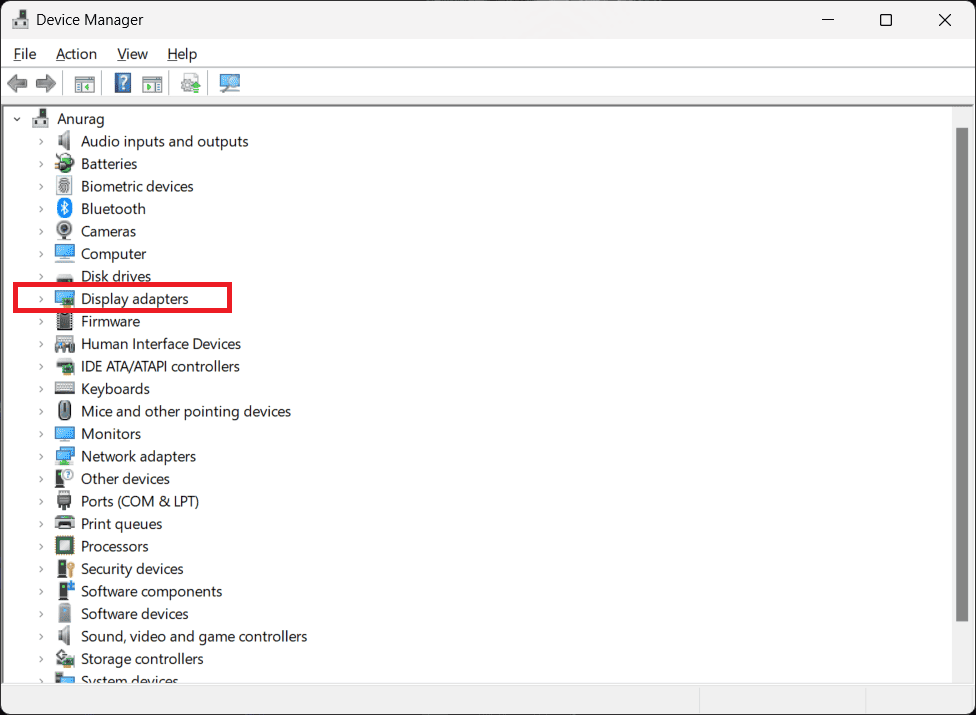The image size is (976, 715).
Task: Open the View menu
Action: 132,54
